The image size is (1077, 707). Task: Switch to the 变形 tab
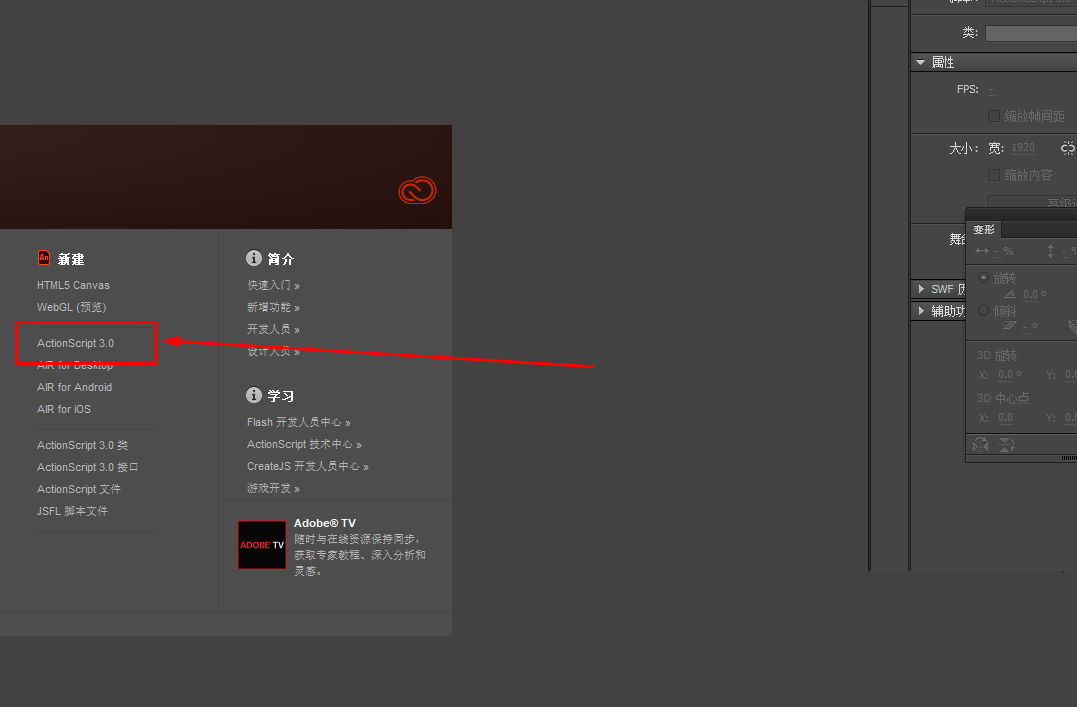point(984,229)
